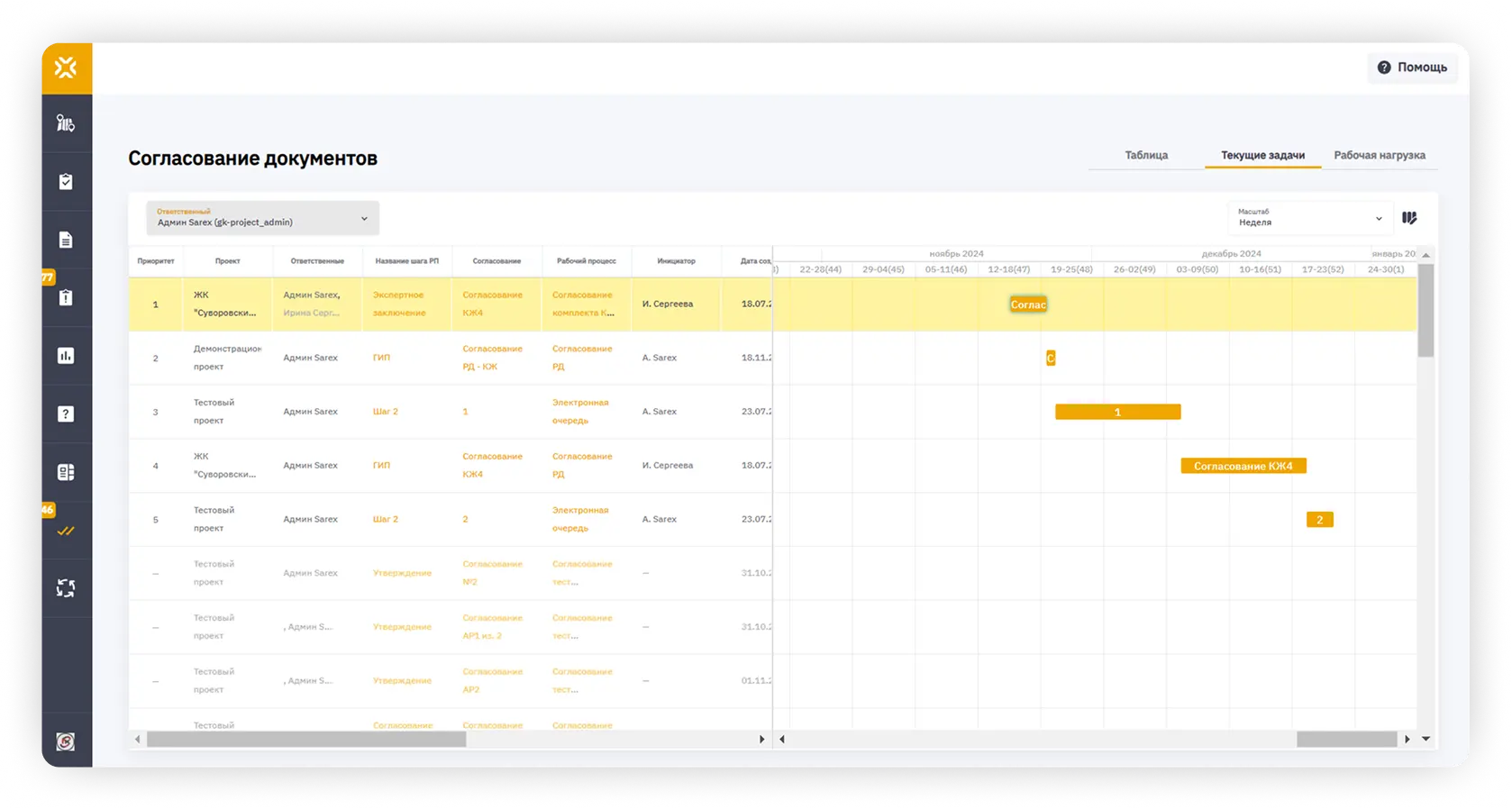Click the user avatar at sidebar bottom
Screen dimensions: 1512x809
click(66, 741)
